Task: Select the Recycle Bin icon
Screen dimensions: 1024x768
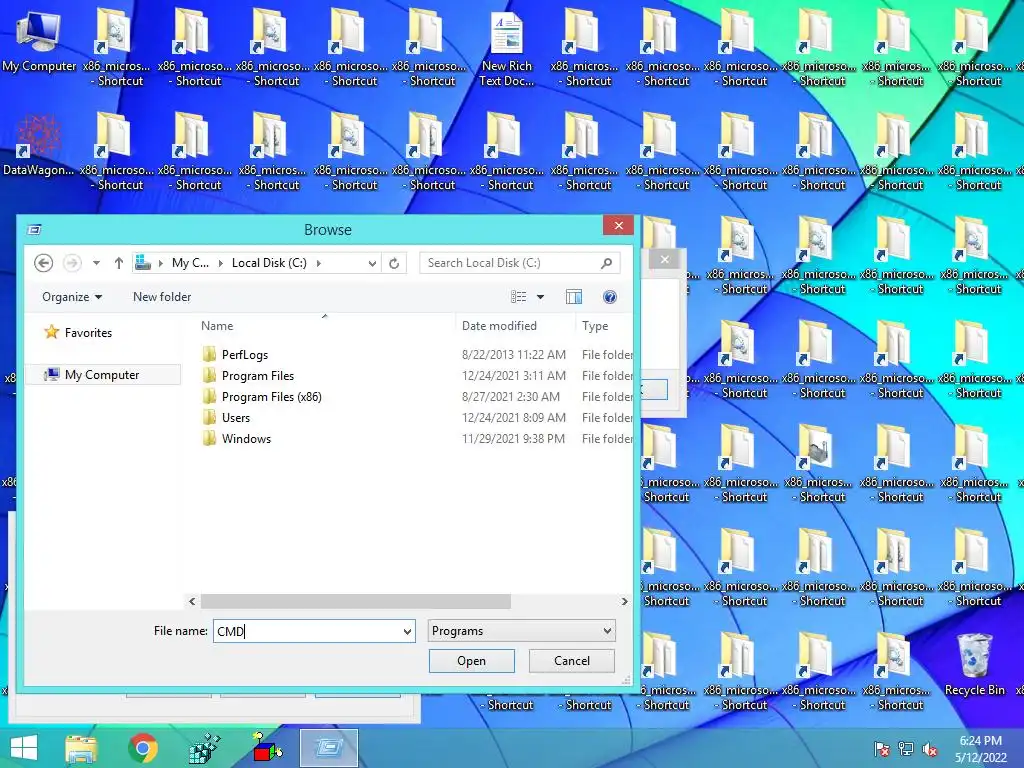Action: (x=974, y=665)
